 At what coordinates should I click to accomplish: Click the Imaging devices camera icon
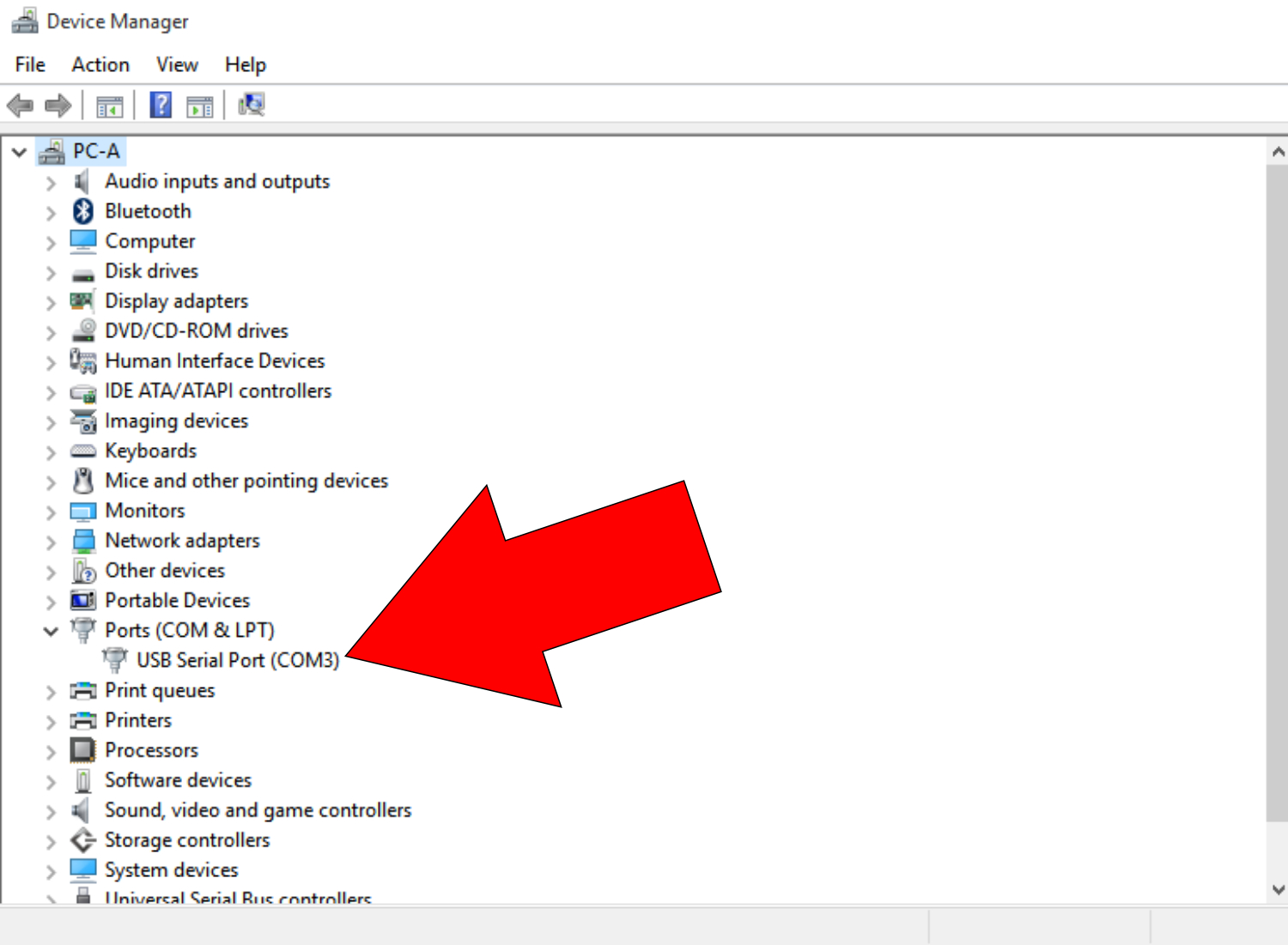(x=83, y=421)
